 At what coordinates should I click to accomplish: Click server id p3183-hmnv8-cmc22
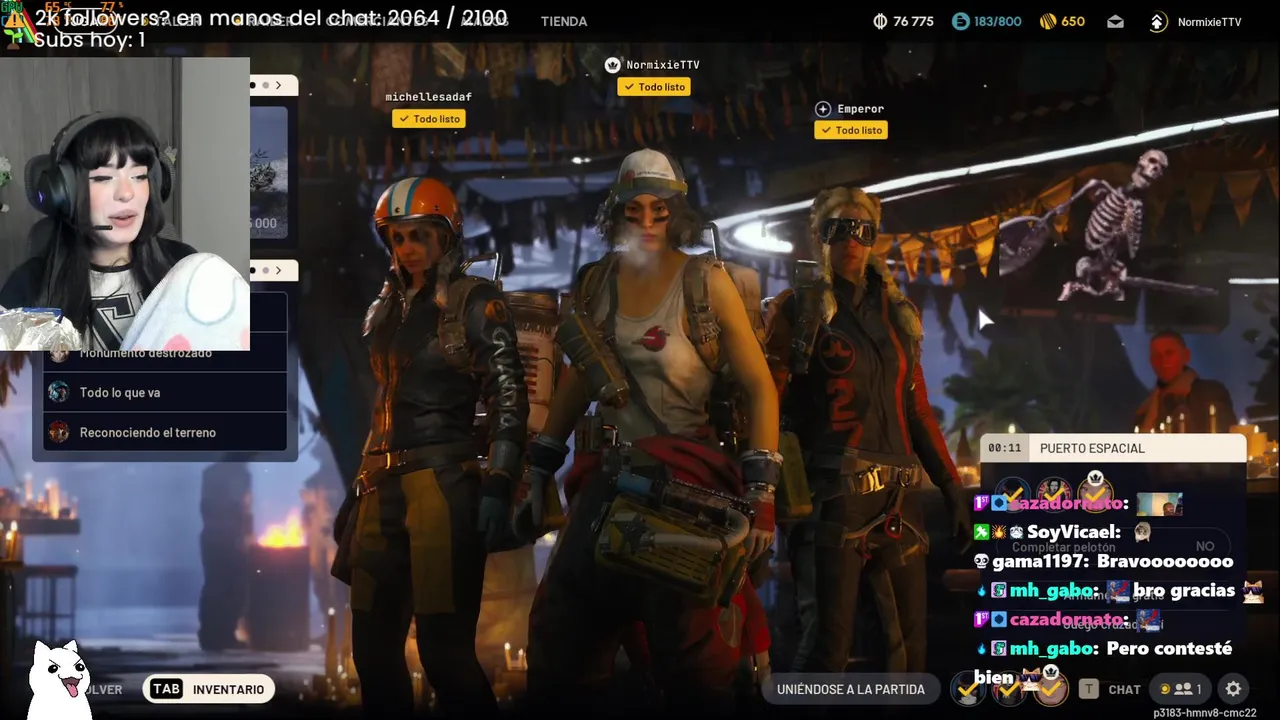pos(1204,713)
